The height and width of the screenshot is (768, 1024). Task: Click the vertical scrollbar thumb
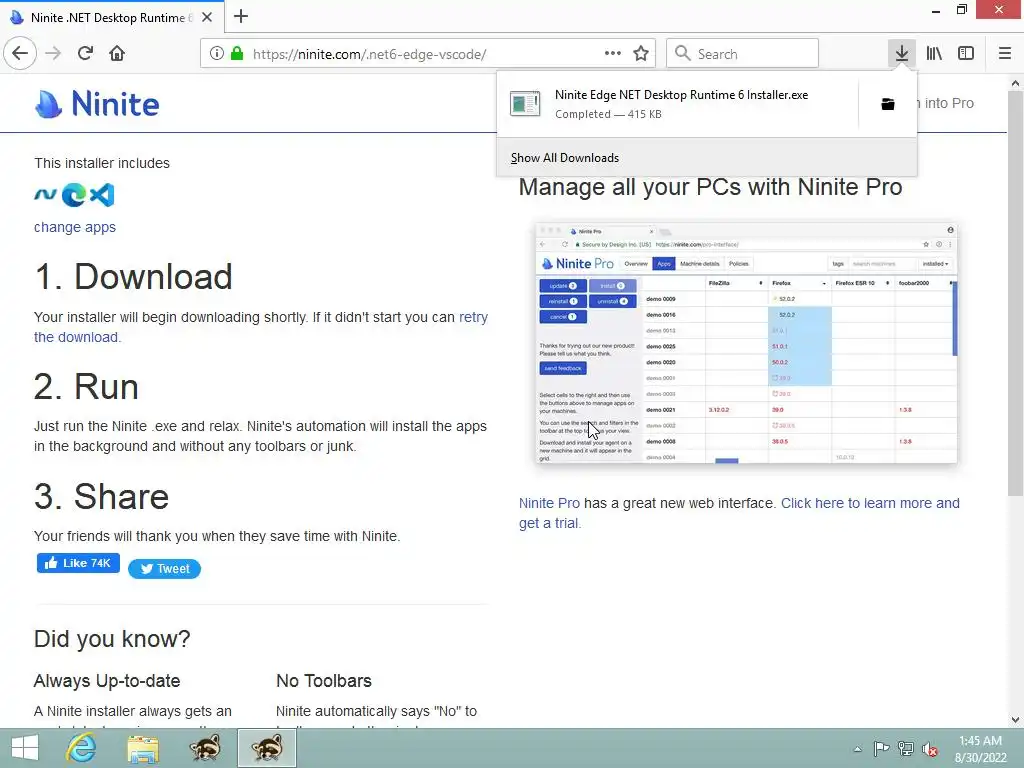pos(1015,293)
